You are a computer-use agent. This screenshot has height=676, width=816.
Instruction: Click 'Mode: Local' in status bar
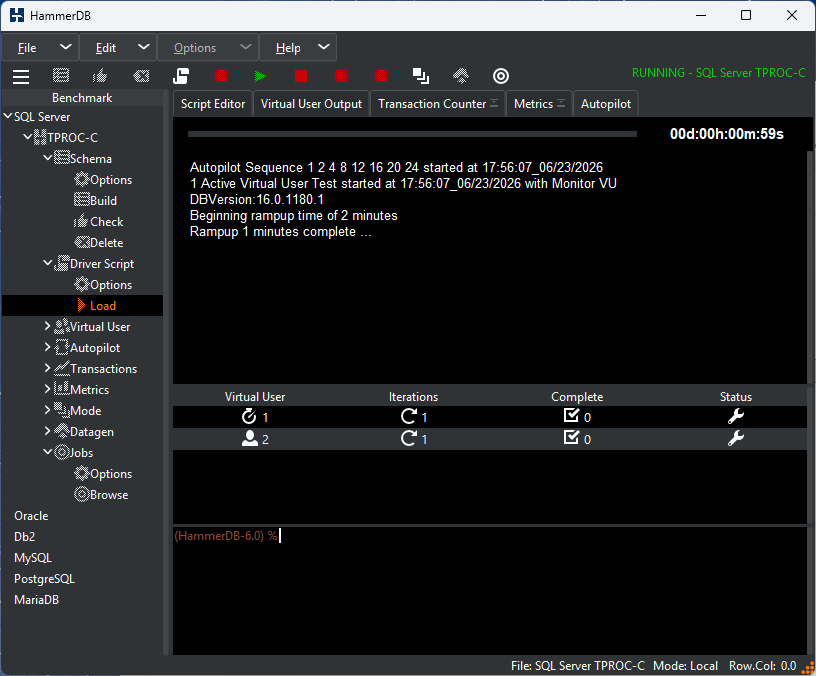coord(685,666)
